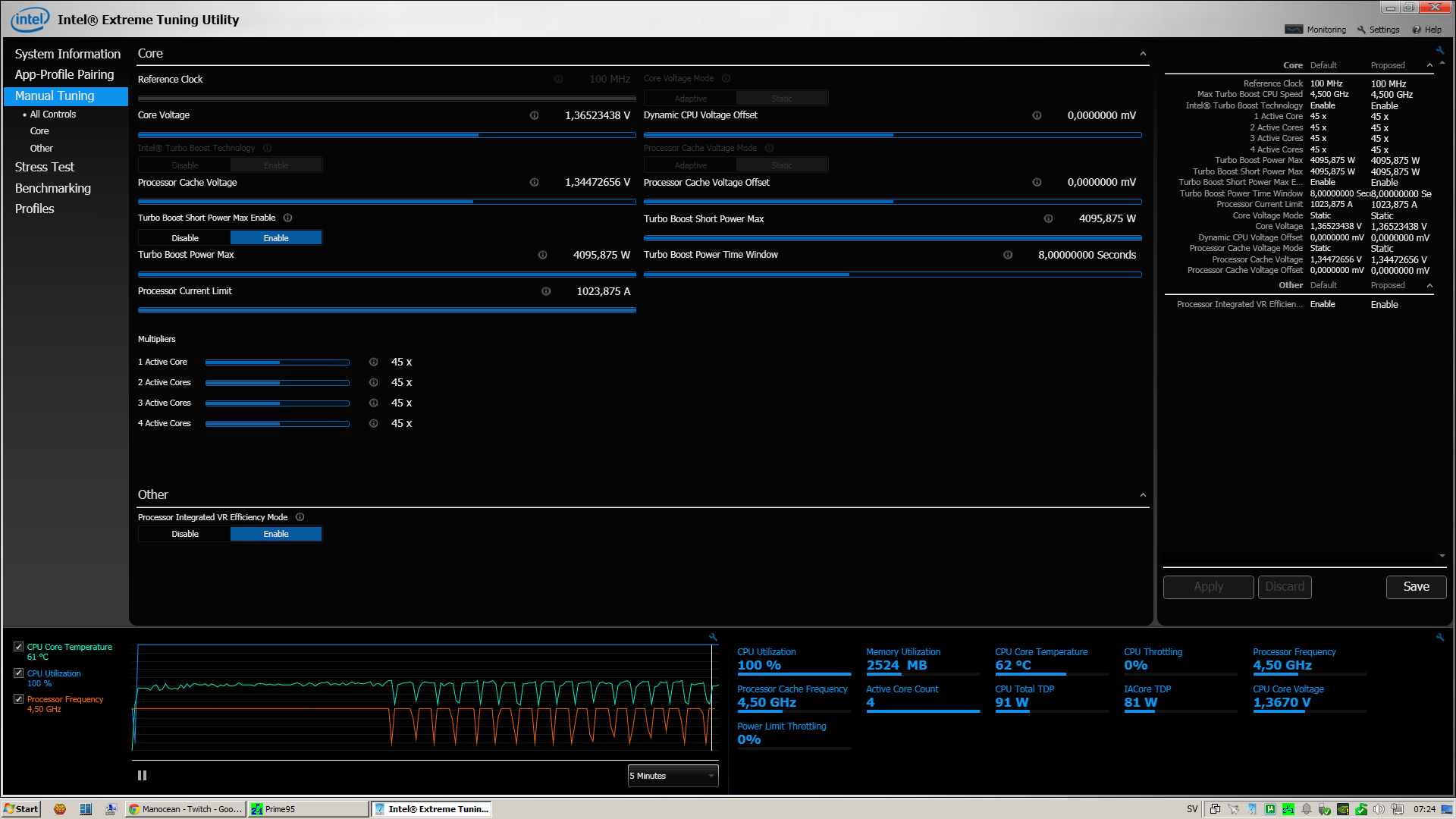Image resolution: width=1456 pixels, height=819 pixels.
Task: Open Help from top bar
Action: 1426,30
